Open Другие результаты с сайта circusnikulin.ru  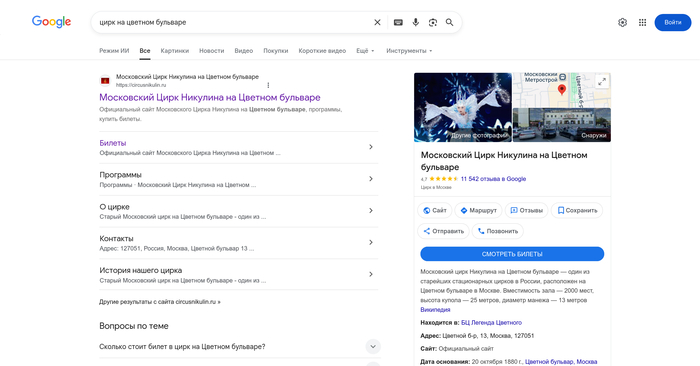pos(160,302)
